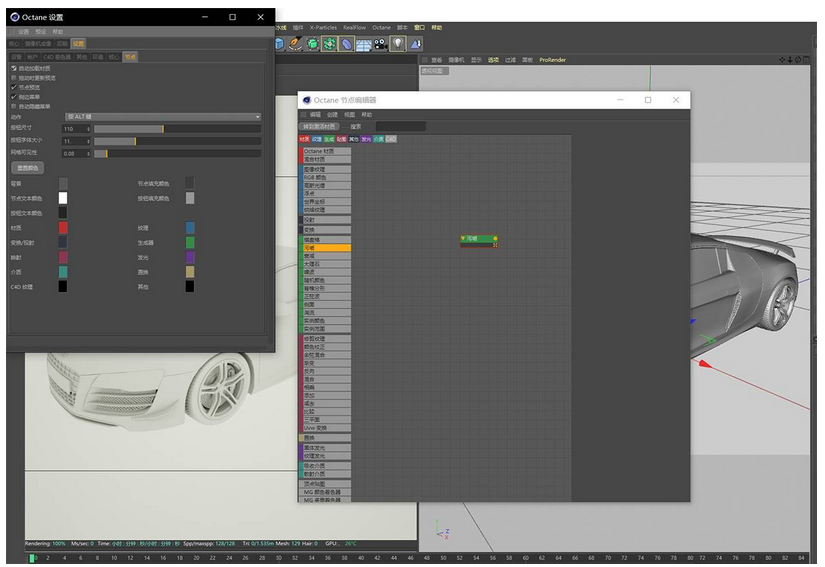825x567 pixels.
Task: Click the viewport rotate navigation icon
Action: [798, 60]
